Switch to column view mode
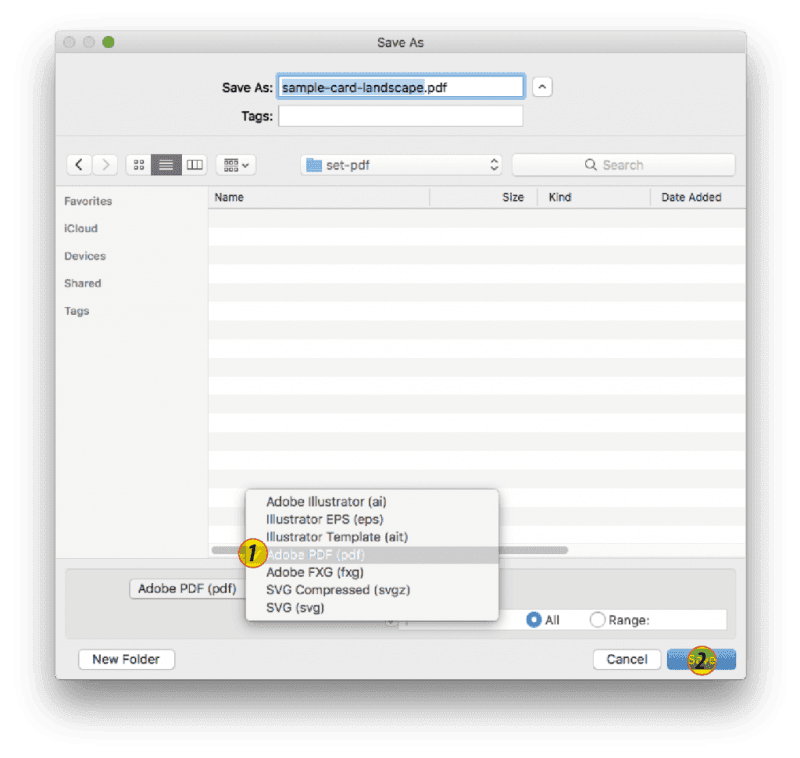The width and height of the screenshot is (800, 758). pyautogui.click(x=195, y=165)
